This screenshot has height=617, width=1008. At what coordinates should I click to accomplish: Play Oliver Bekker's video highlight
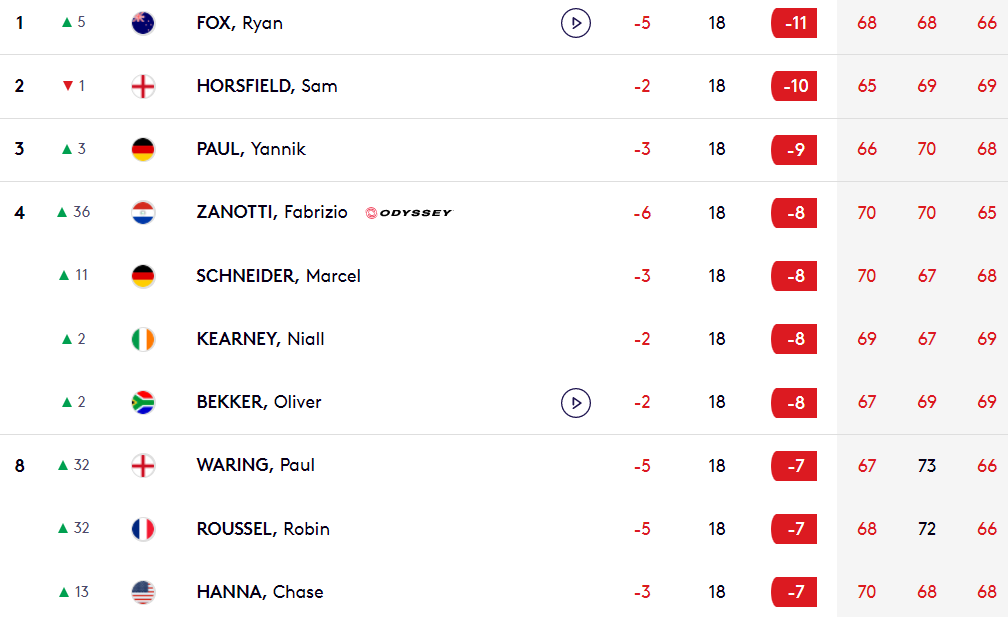(x=575, y=403)
